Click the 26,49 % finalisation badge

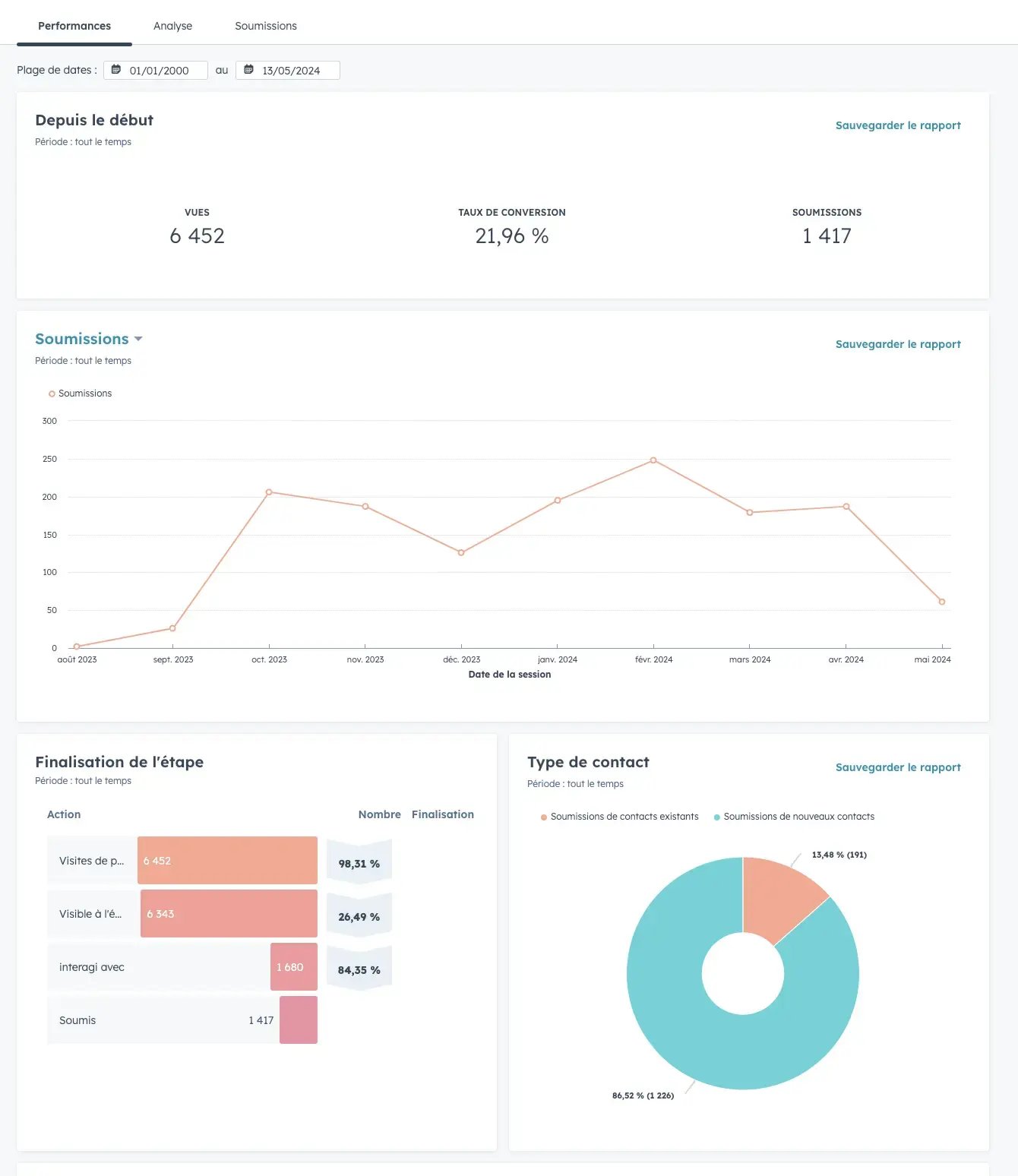point(359,916)
